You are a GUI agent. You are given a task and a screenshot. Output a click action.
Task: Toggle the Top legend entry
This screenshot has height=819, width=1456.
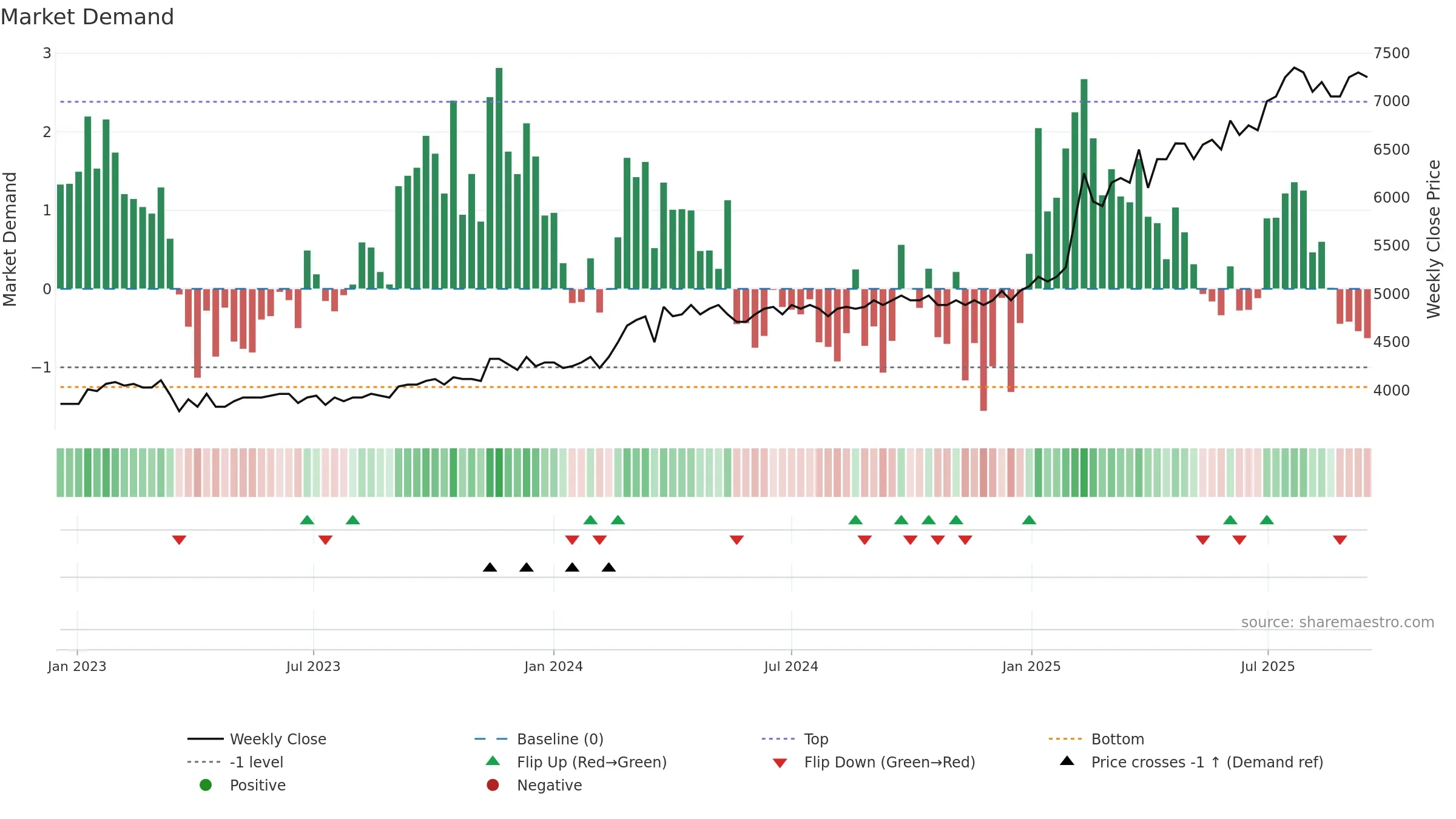[795, 739]
